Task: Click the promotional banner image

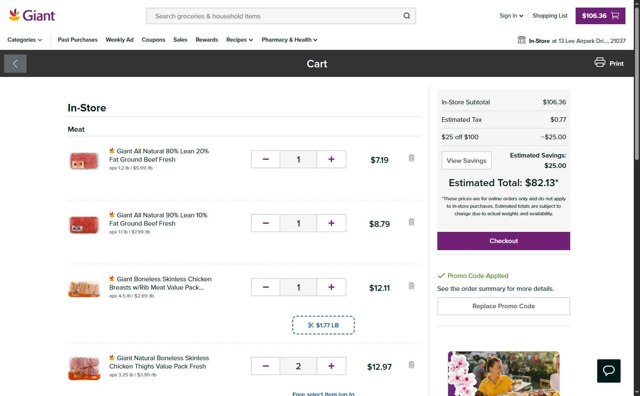Action: [x=504, y=374]
